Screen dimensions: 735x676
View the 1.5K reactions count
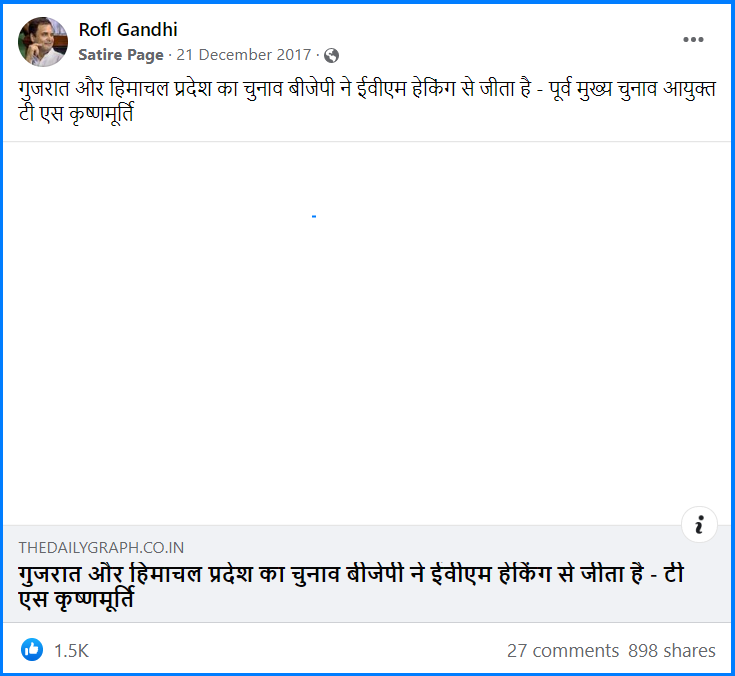pos(71,651)
